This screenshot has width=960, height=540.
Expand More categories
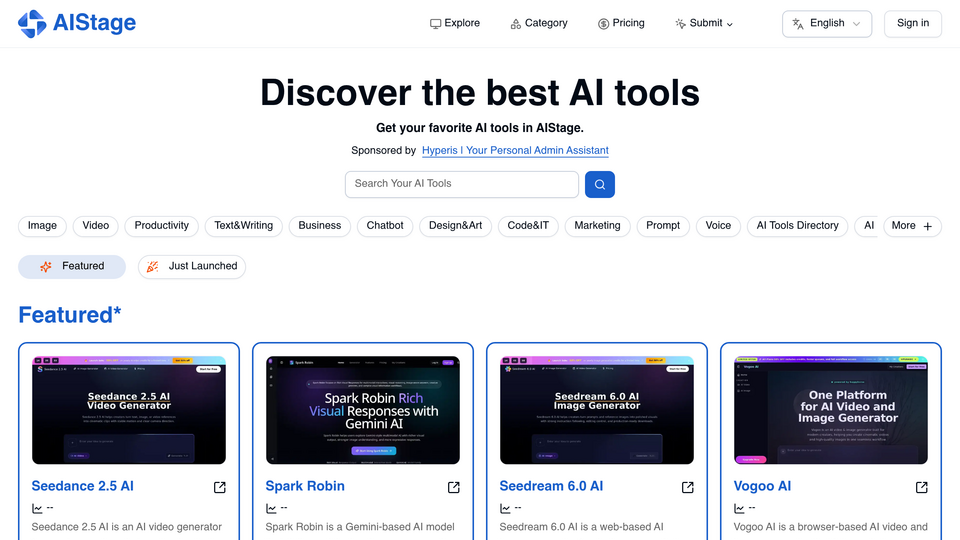point(912,226)
